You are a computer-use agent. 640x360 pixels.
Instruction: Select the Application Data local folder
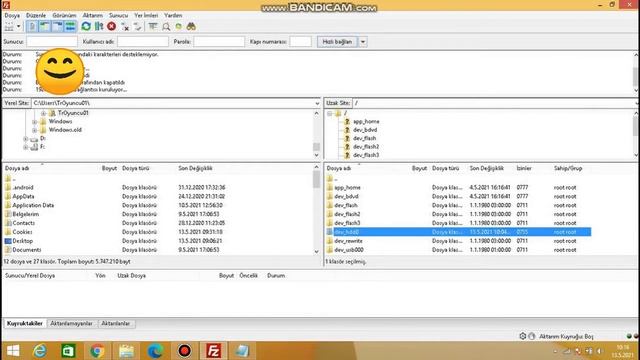tap(33, 205)
